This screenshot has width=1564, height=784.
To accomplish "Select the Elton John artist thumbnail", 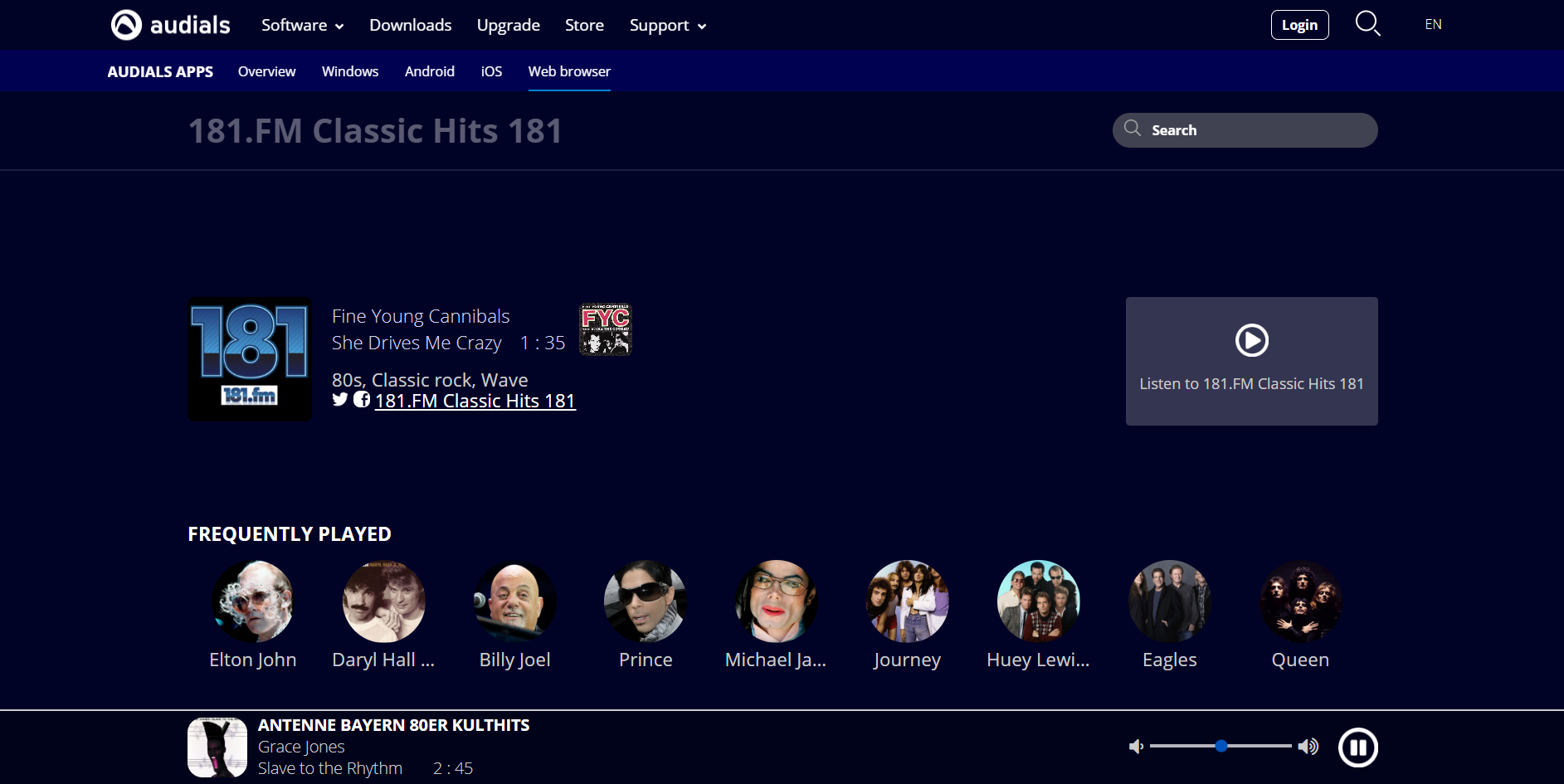I will (252, 601).
